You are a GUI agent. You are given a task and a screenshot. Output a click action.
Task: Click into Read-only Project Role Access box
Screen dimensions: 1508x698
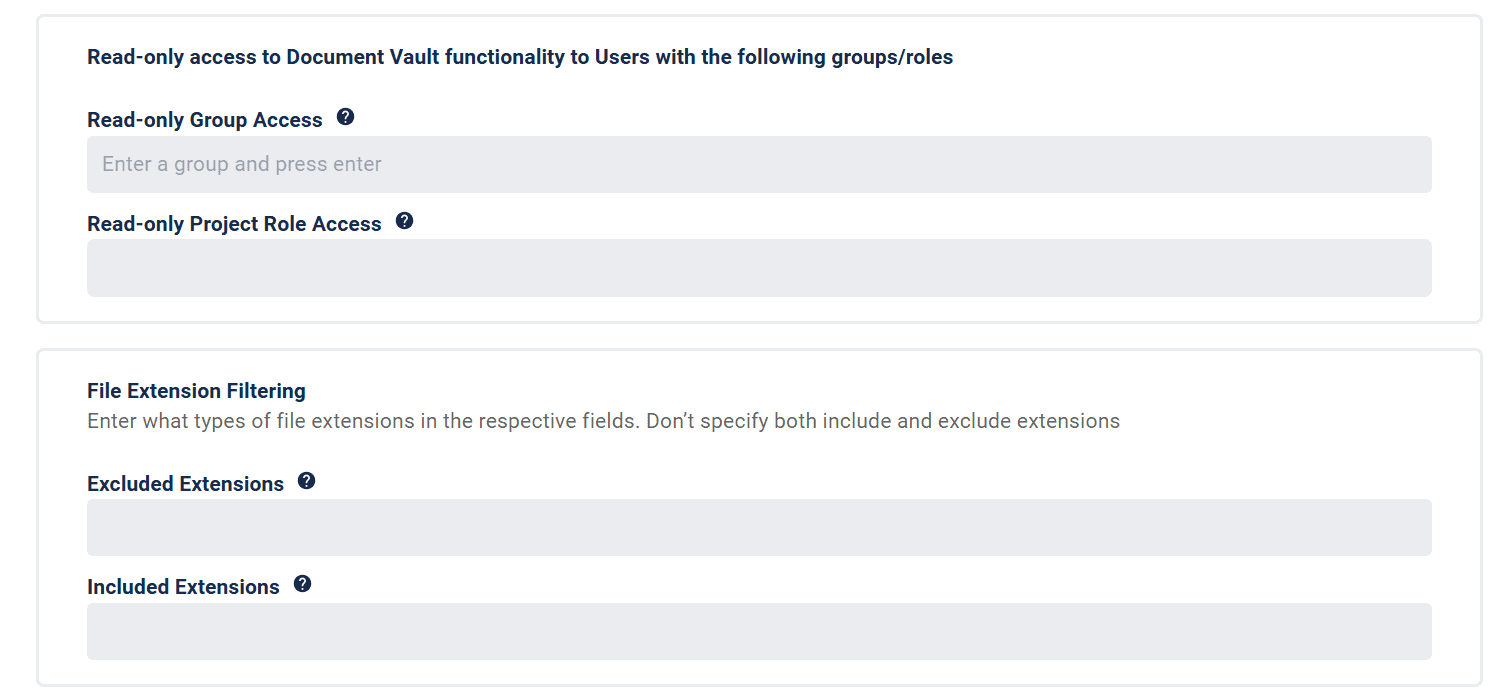pos(759,268)
